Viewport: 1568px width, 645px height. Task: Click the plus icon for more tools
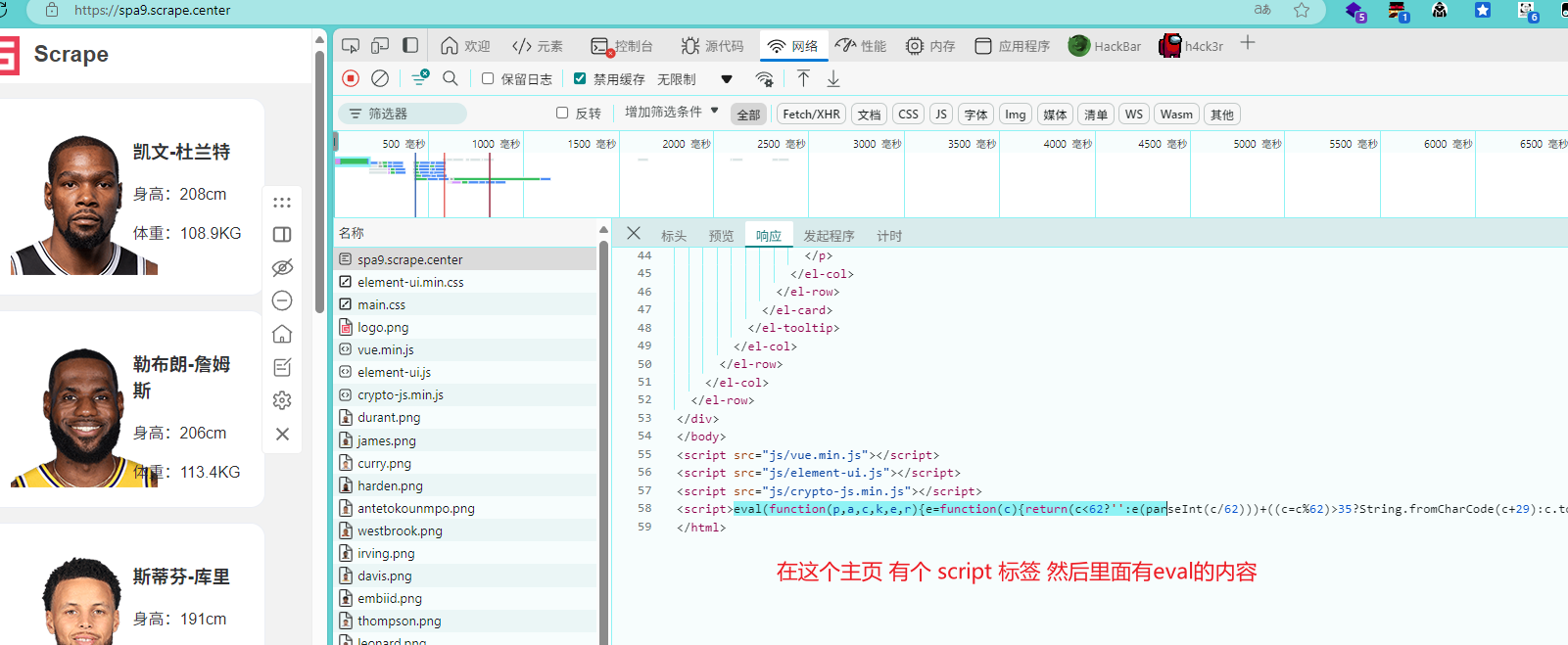(1248, 43)
